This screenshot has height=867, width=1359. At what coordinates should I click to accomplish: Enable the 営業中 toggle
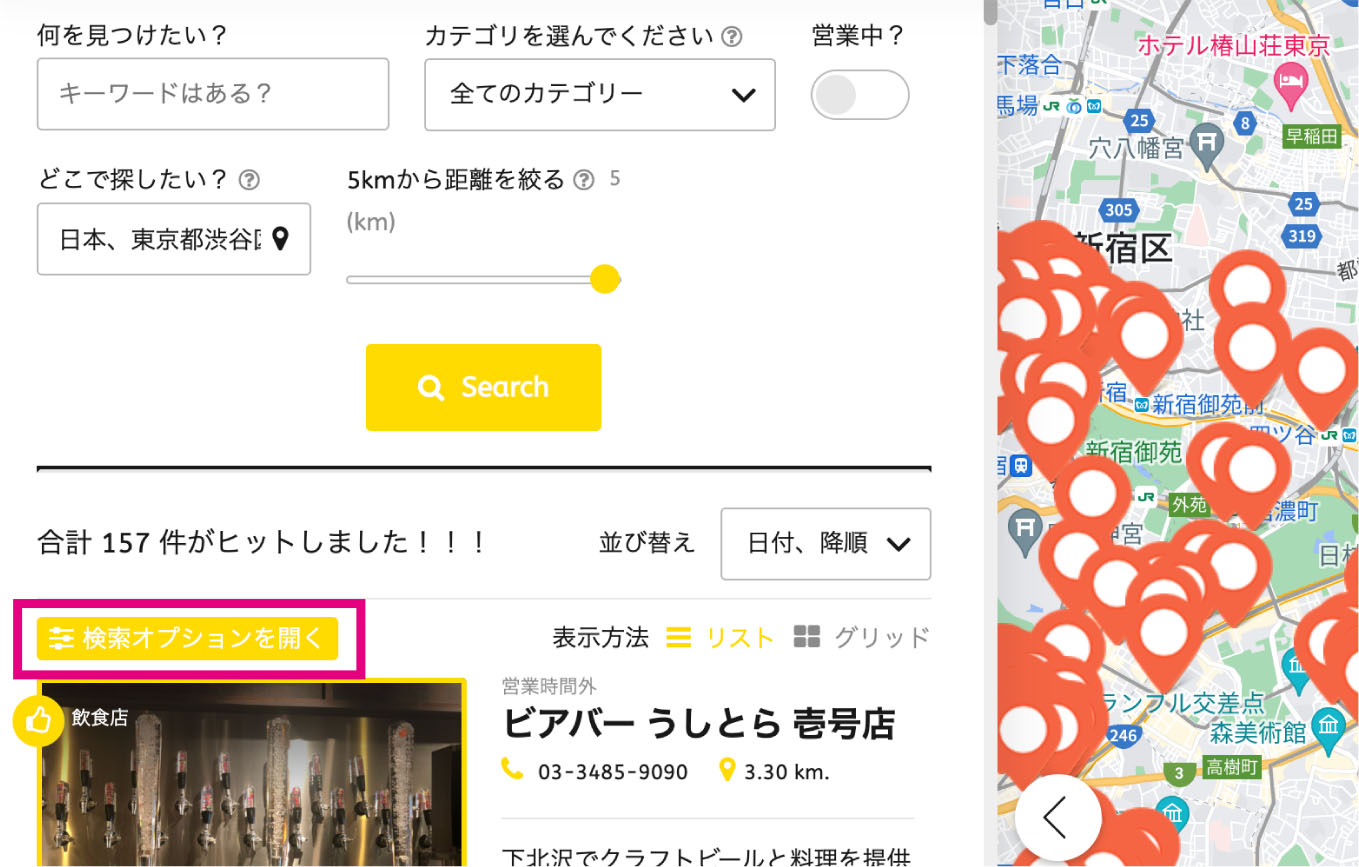click(859, 94)
